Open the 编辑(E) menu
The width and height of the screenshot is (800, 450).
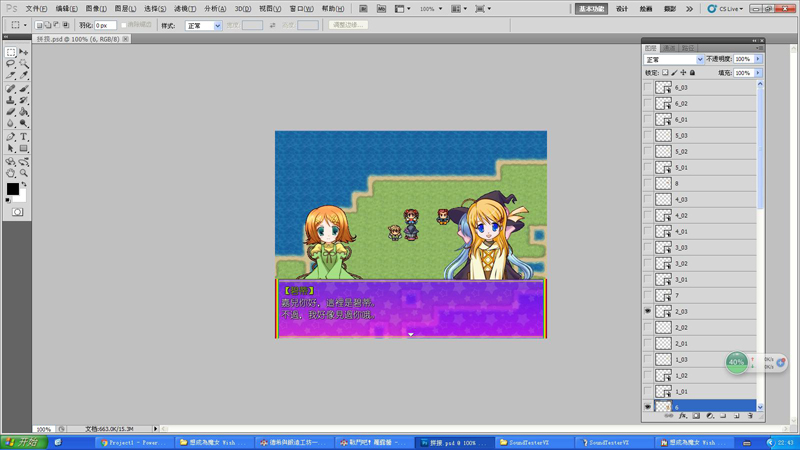pos(66,9)
